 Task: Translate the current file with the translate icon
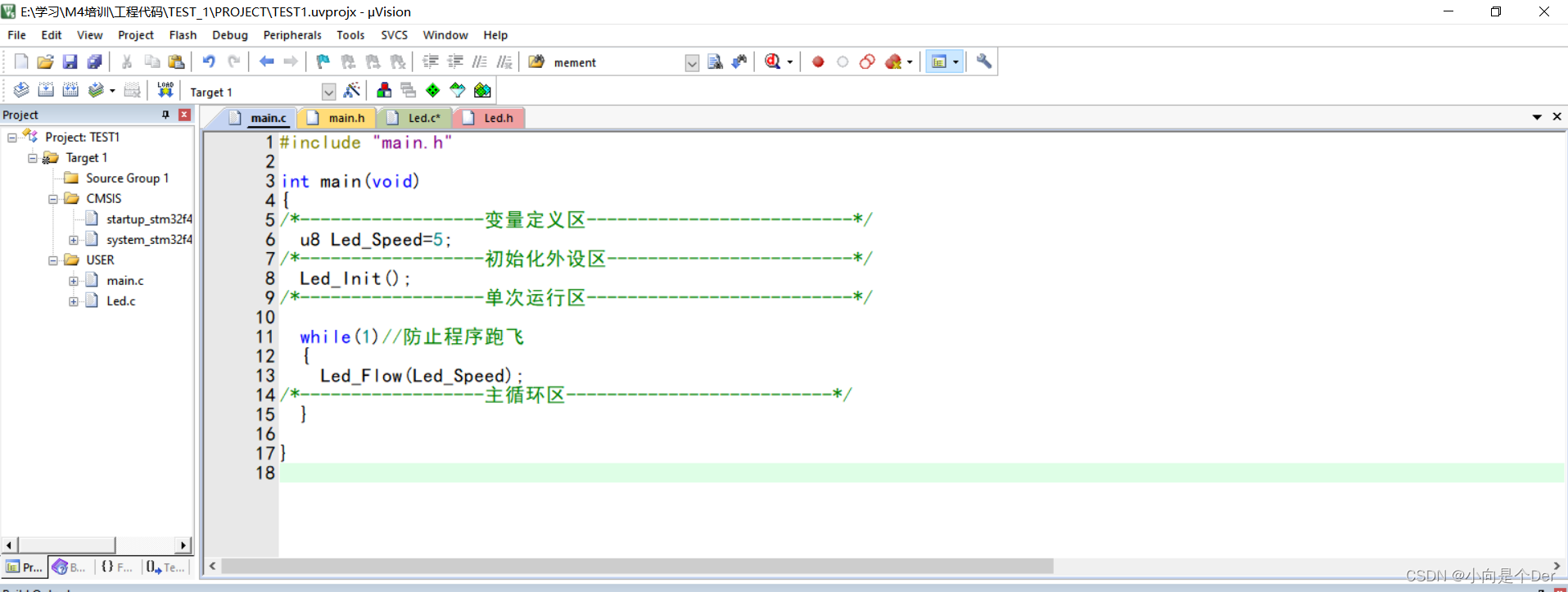[x=21, y=90]
